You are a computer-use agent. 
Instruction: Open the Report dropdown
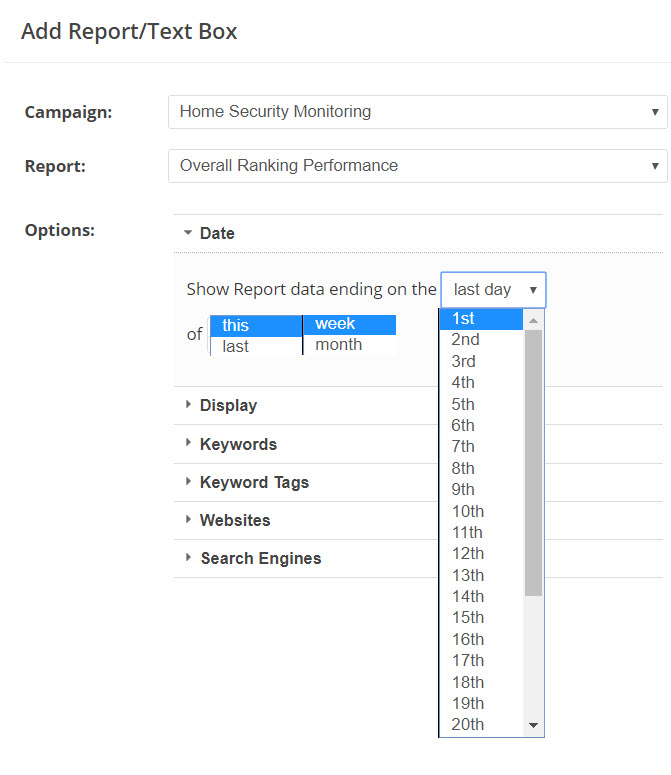(x=417, y=166)
